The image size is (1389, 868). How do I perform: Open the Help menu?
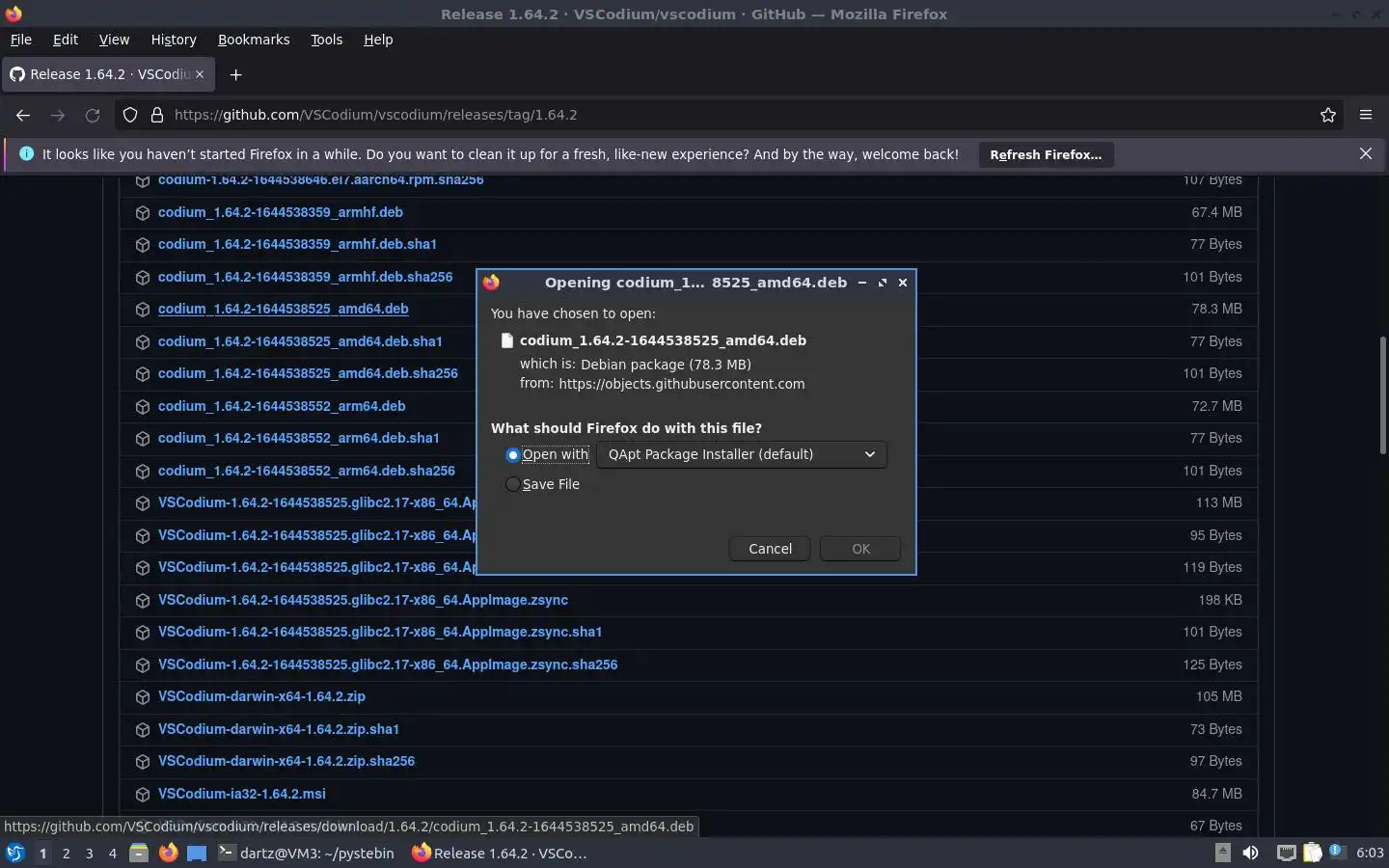coord(378,40)
